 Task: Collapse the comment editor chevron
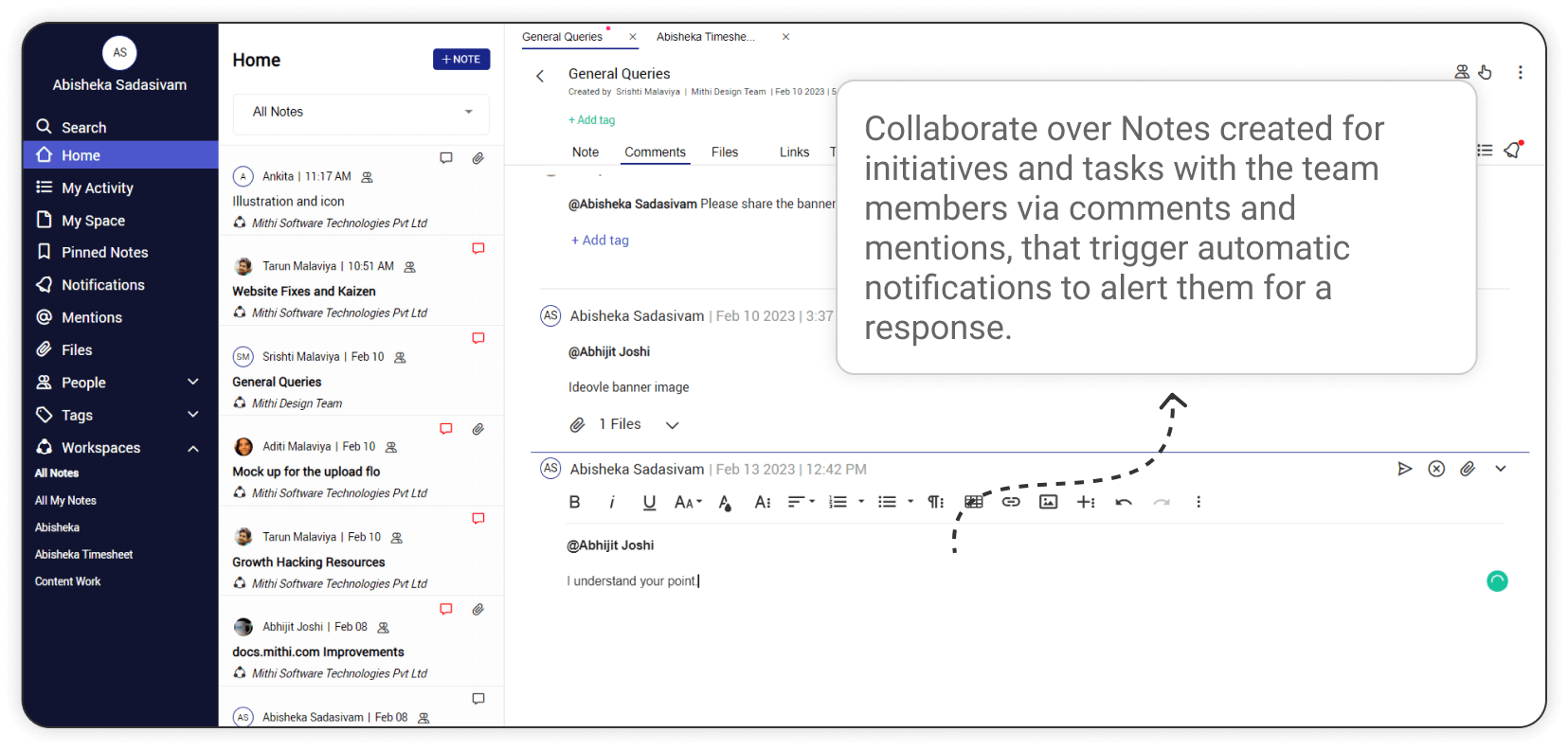[1501, 469]
